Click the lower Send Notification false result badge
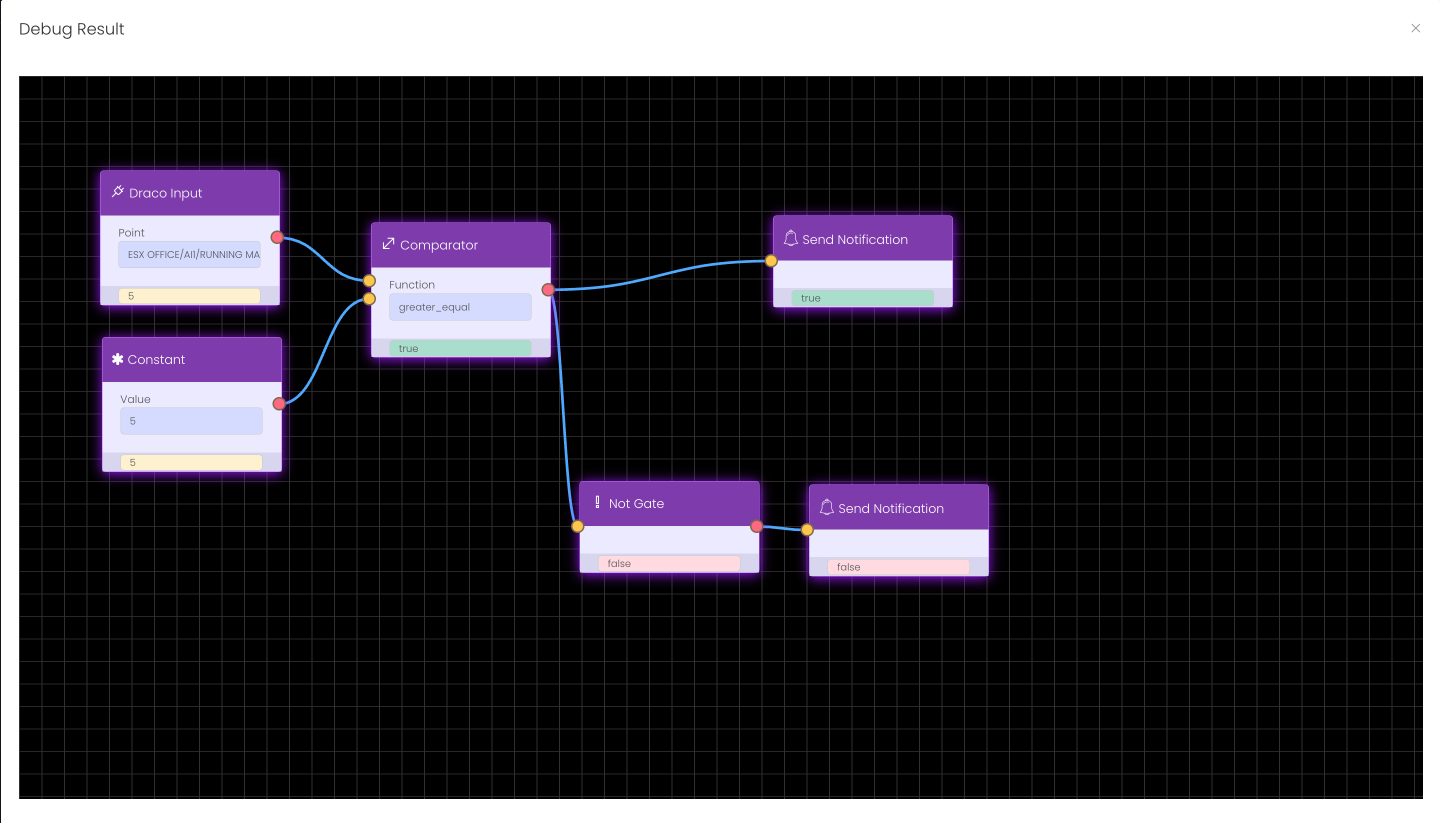Image resolution: width=1440 pixels, height=823 pixels. click(898, 567)
